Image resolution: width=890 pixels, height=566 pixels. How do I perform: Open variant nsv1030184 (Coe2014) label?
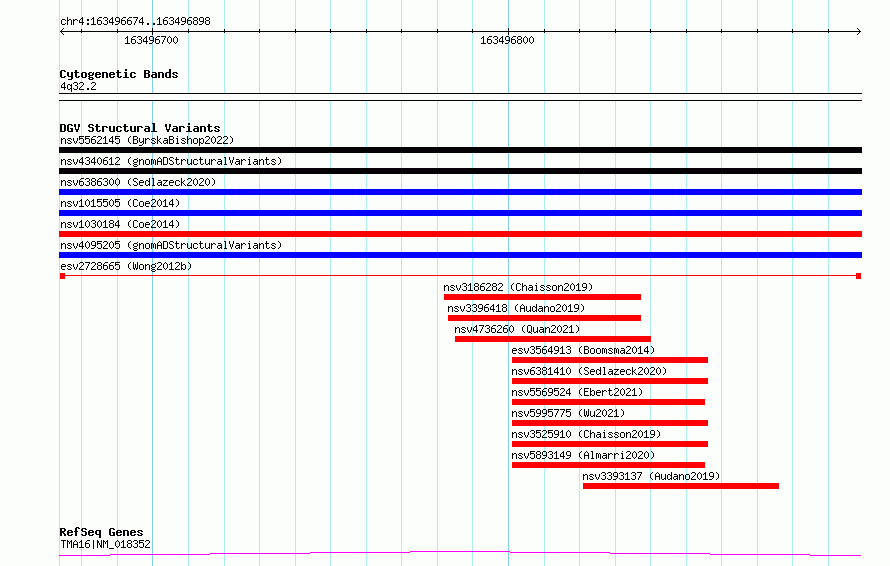[x=120, y=224]
